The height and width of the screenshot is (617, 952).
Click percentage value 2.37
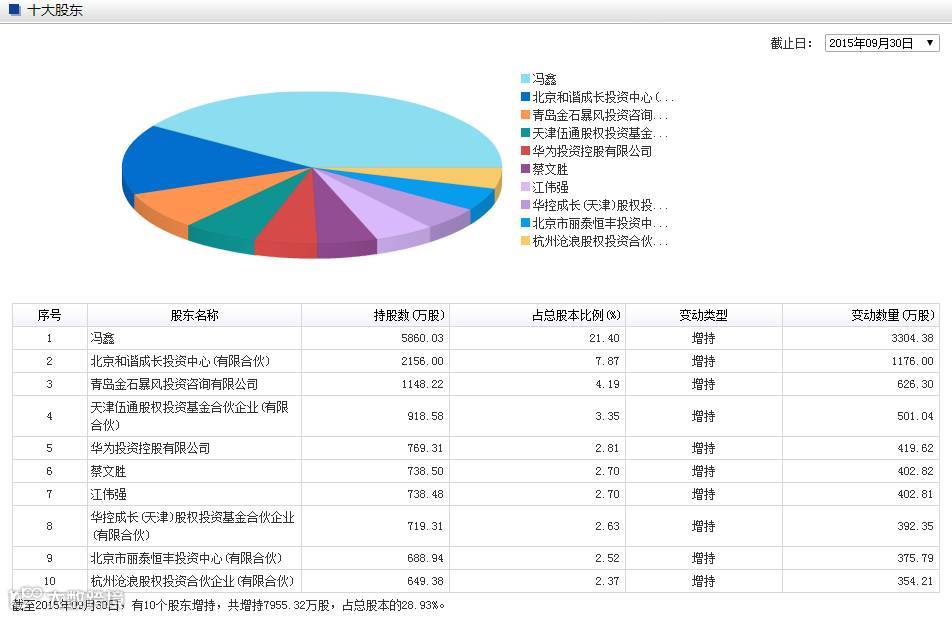(607, 581)
